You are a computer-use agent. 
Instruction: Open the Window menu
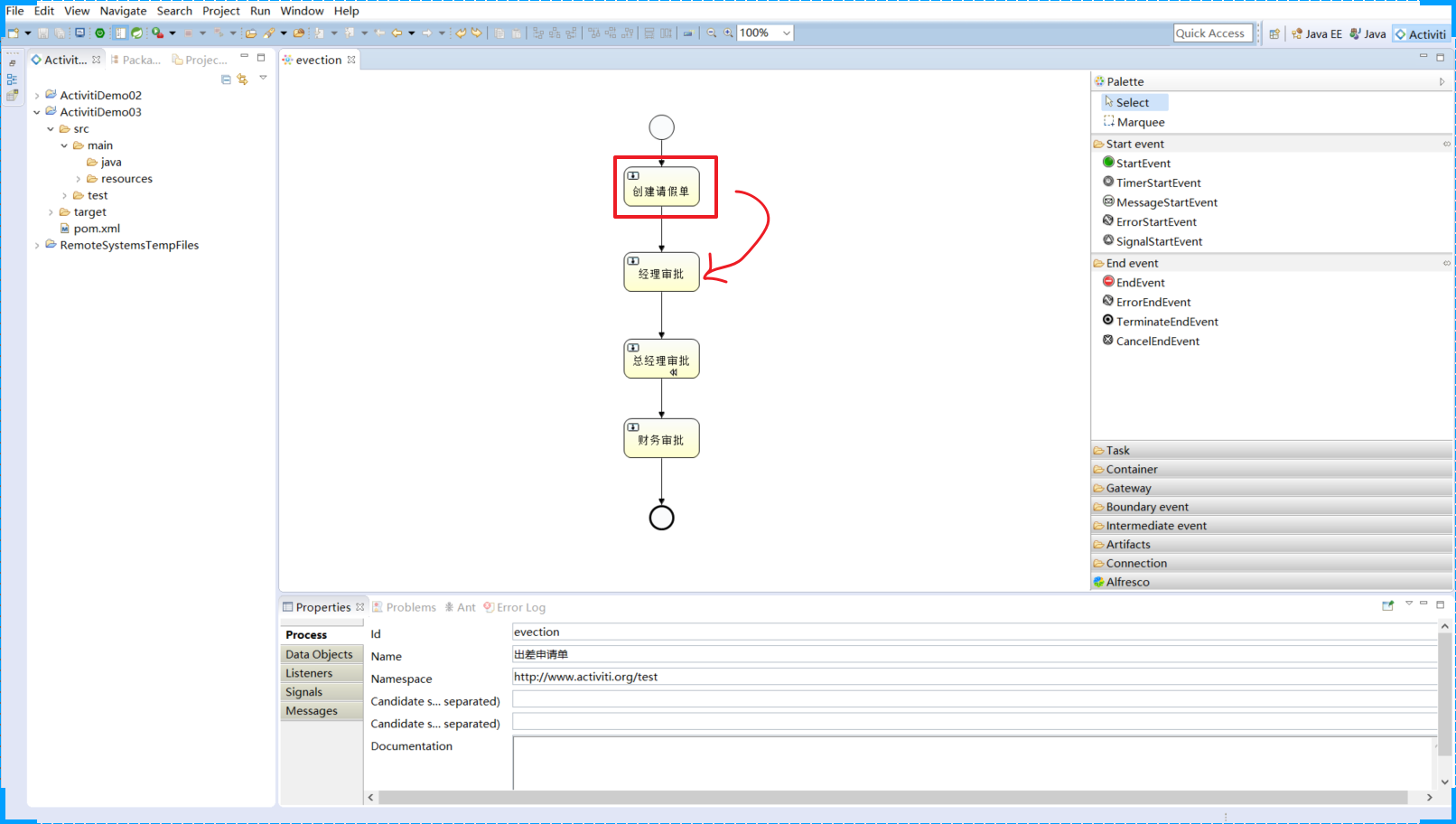[302, 11]
